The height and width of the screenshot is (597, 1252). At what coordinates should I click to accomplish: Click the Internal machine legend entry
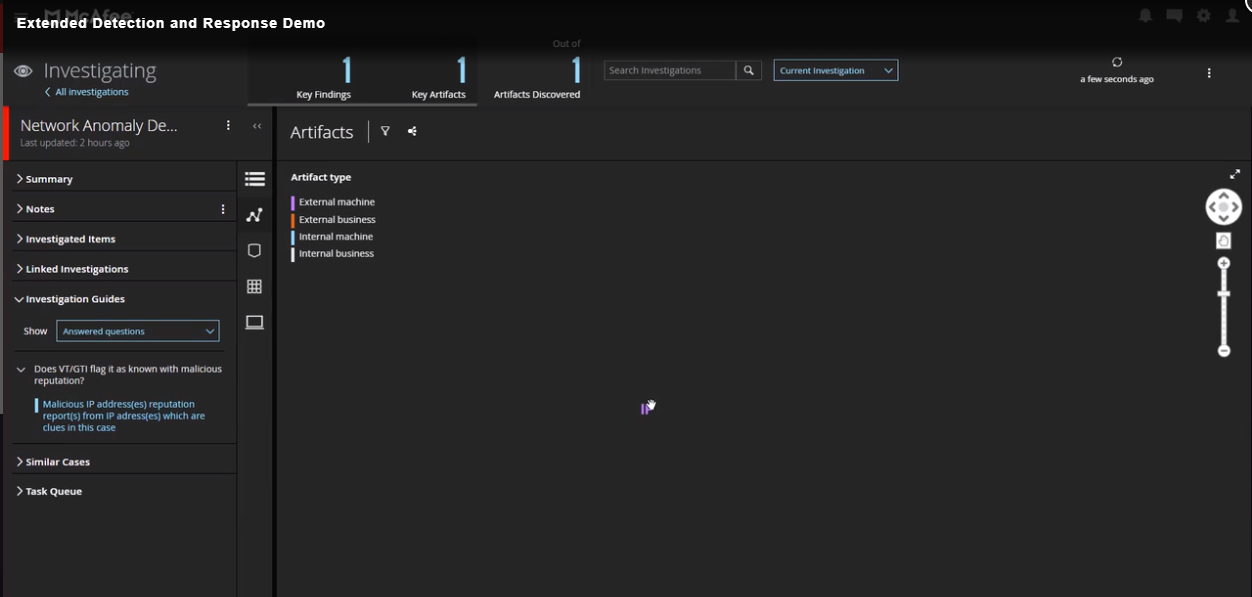(x=333, y=237)
